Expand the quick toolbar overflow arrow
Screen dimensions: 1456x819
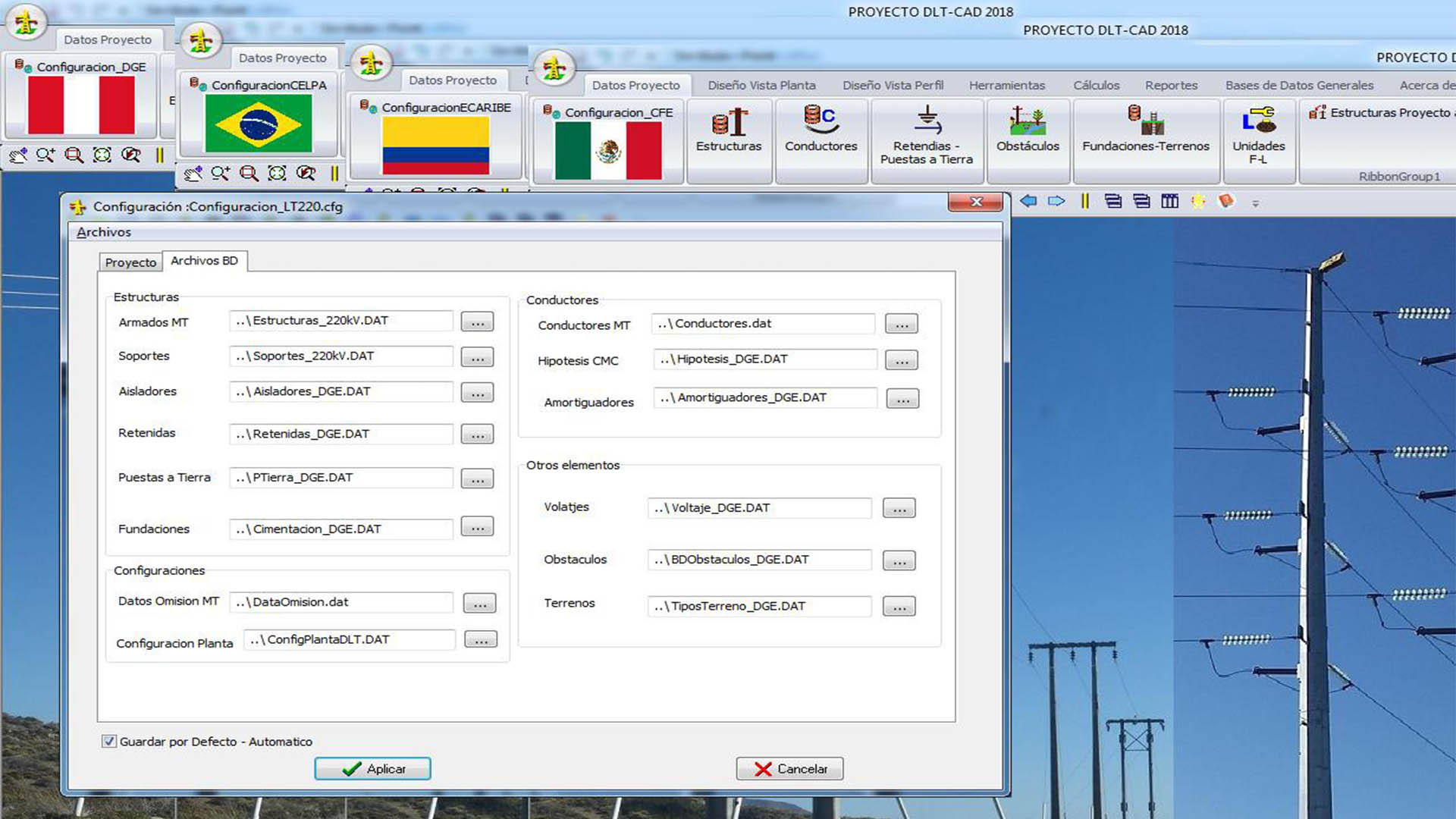[1255, 203]
